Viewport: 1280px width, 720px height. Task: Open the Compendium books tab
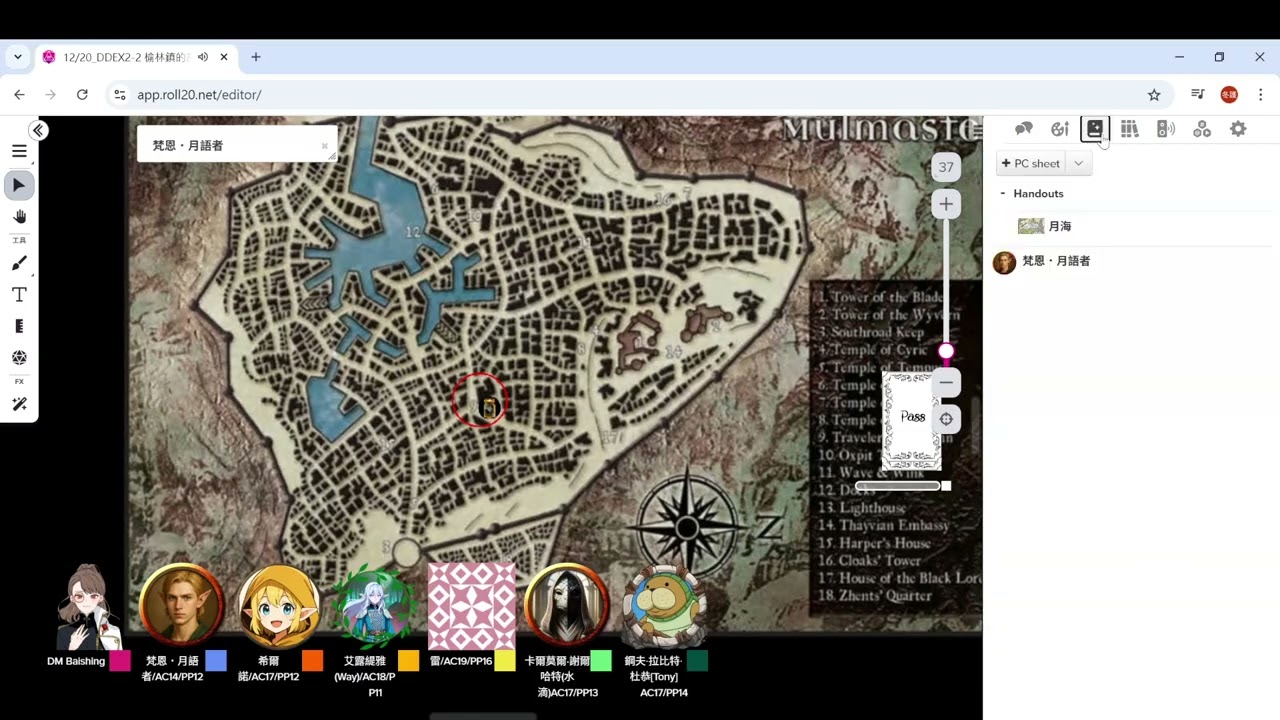(1130, 129)
